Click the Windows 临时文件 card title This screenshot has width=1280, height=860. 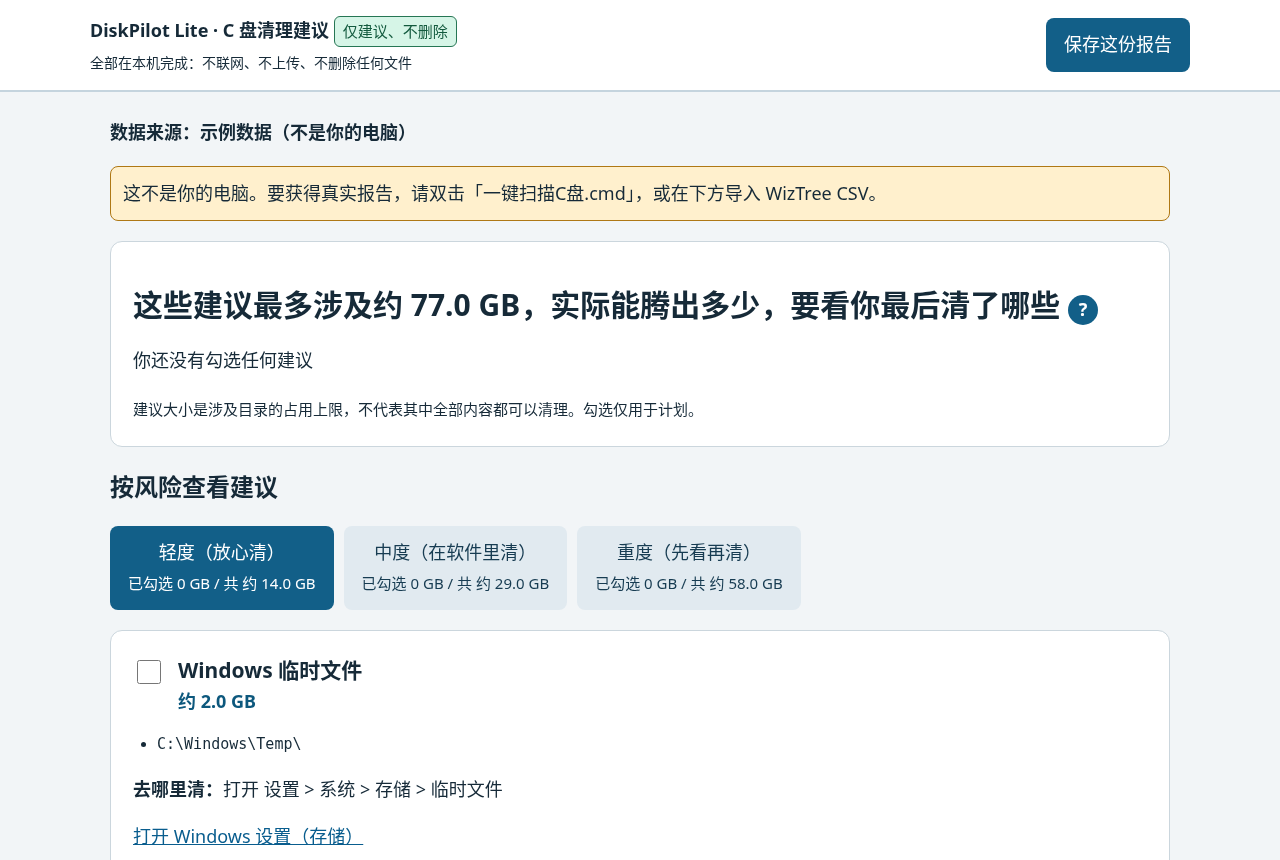tap(270, 671)
